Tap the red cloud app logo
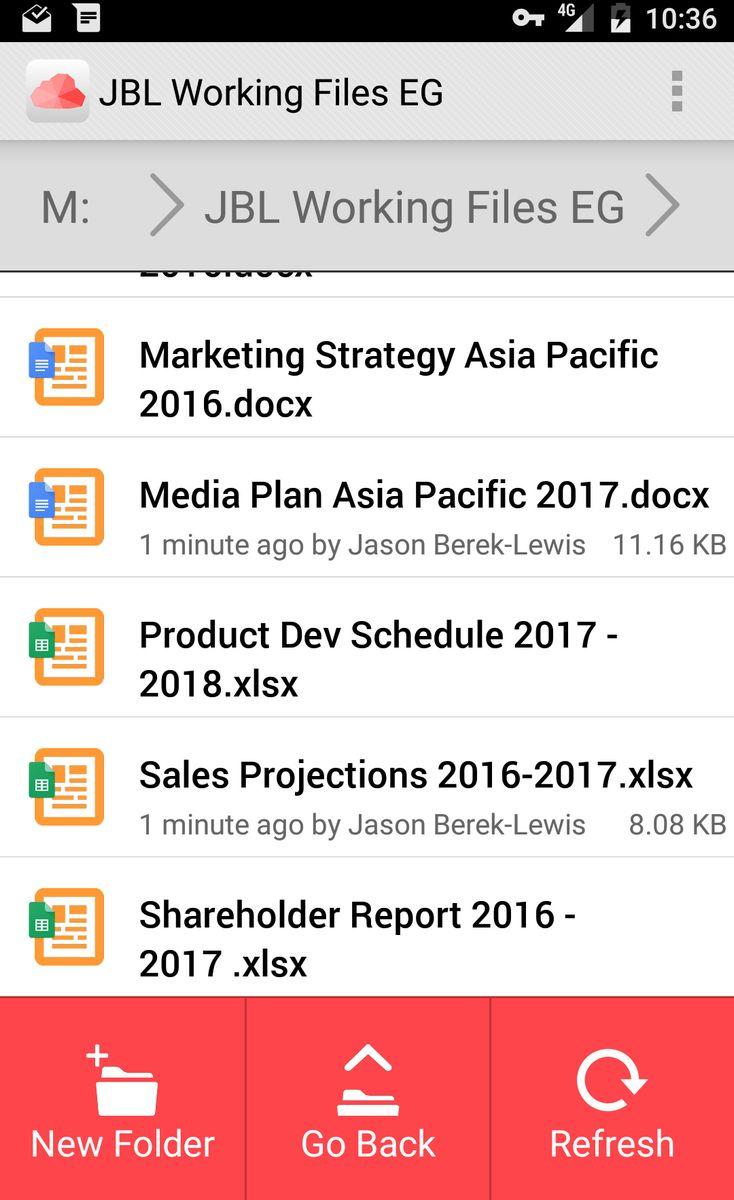Image resolution: width=734 pixels, height=1200 pixels. coord(57,92)
